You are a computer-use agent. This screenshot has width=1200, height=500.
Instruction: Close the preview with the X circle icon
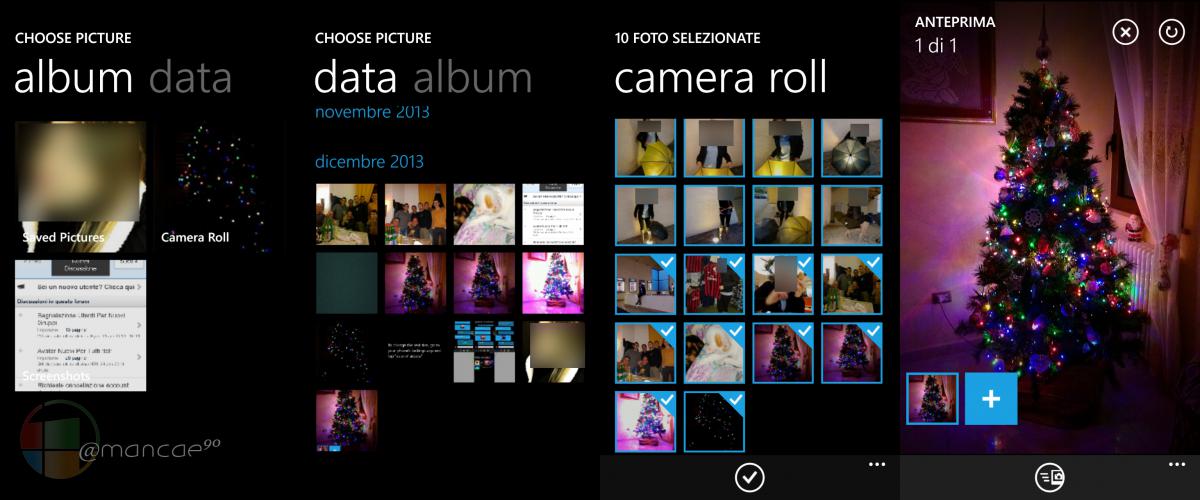(1126, 33)
